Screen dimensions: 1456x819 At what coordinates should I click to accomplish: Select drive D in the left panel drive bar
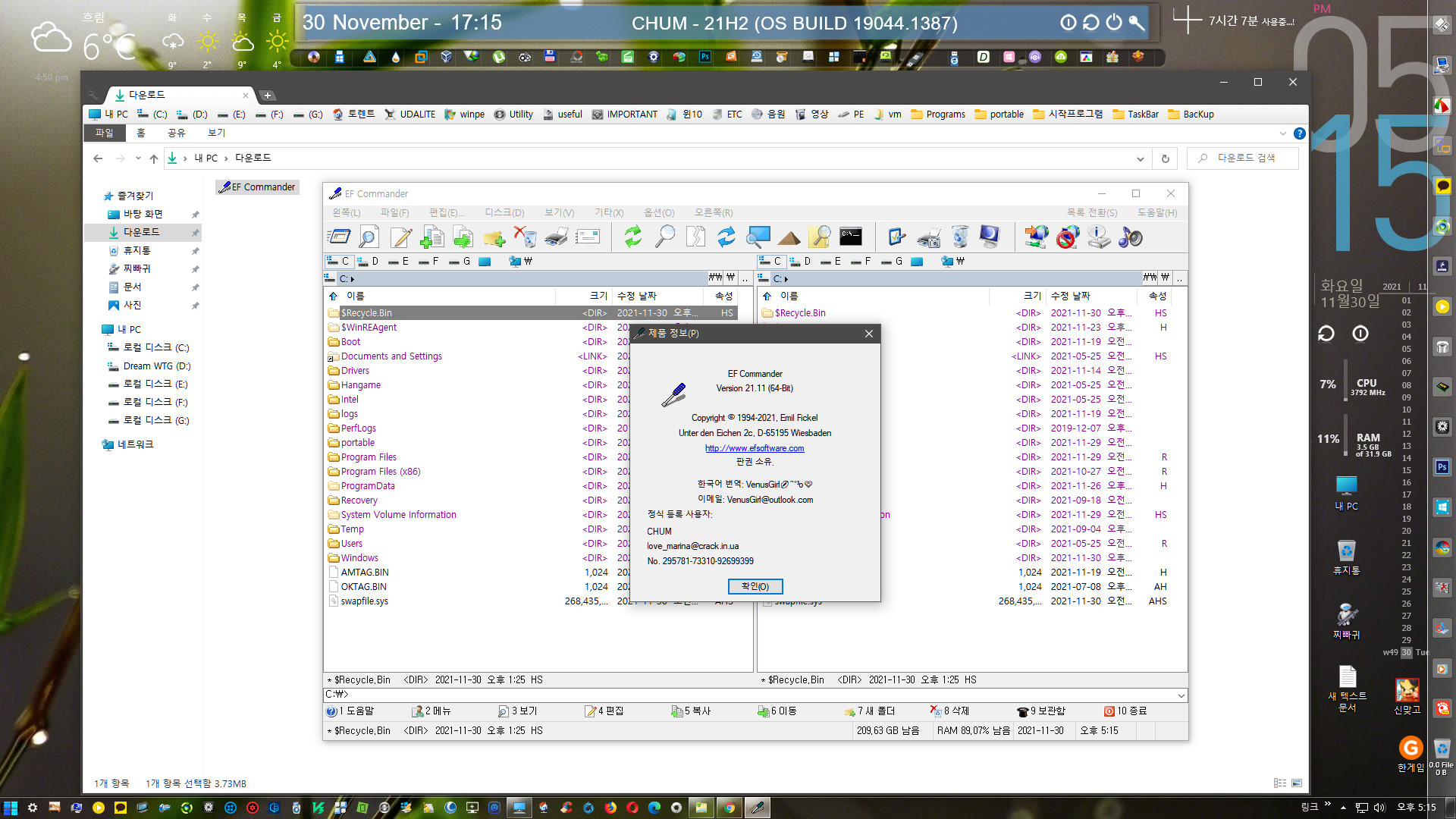[x=369, y=261]
